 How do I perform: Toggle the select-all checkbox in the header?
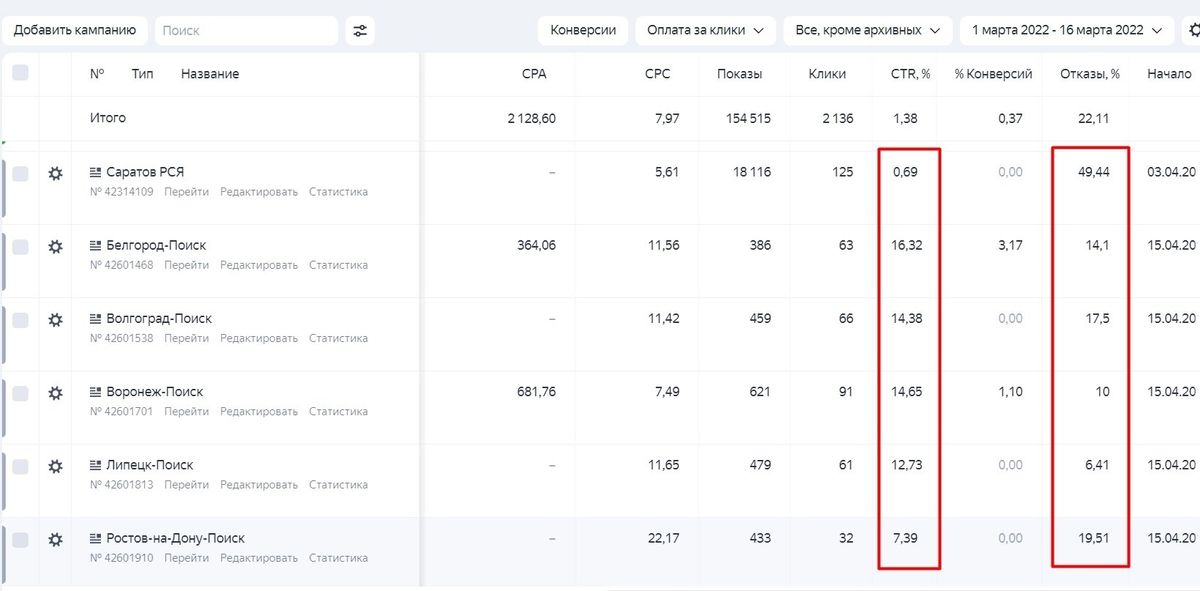[20, 72]
